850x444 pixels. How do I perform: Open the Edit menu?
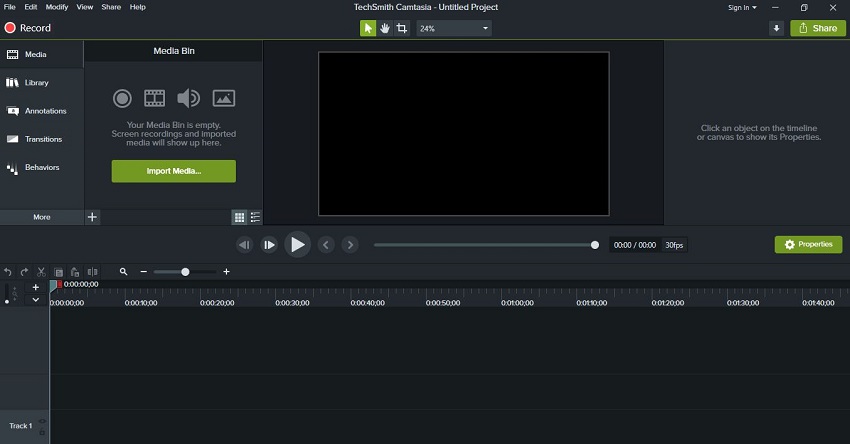click(x=30, y=7)
